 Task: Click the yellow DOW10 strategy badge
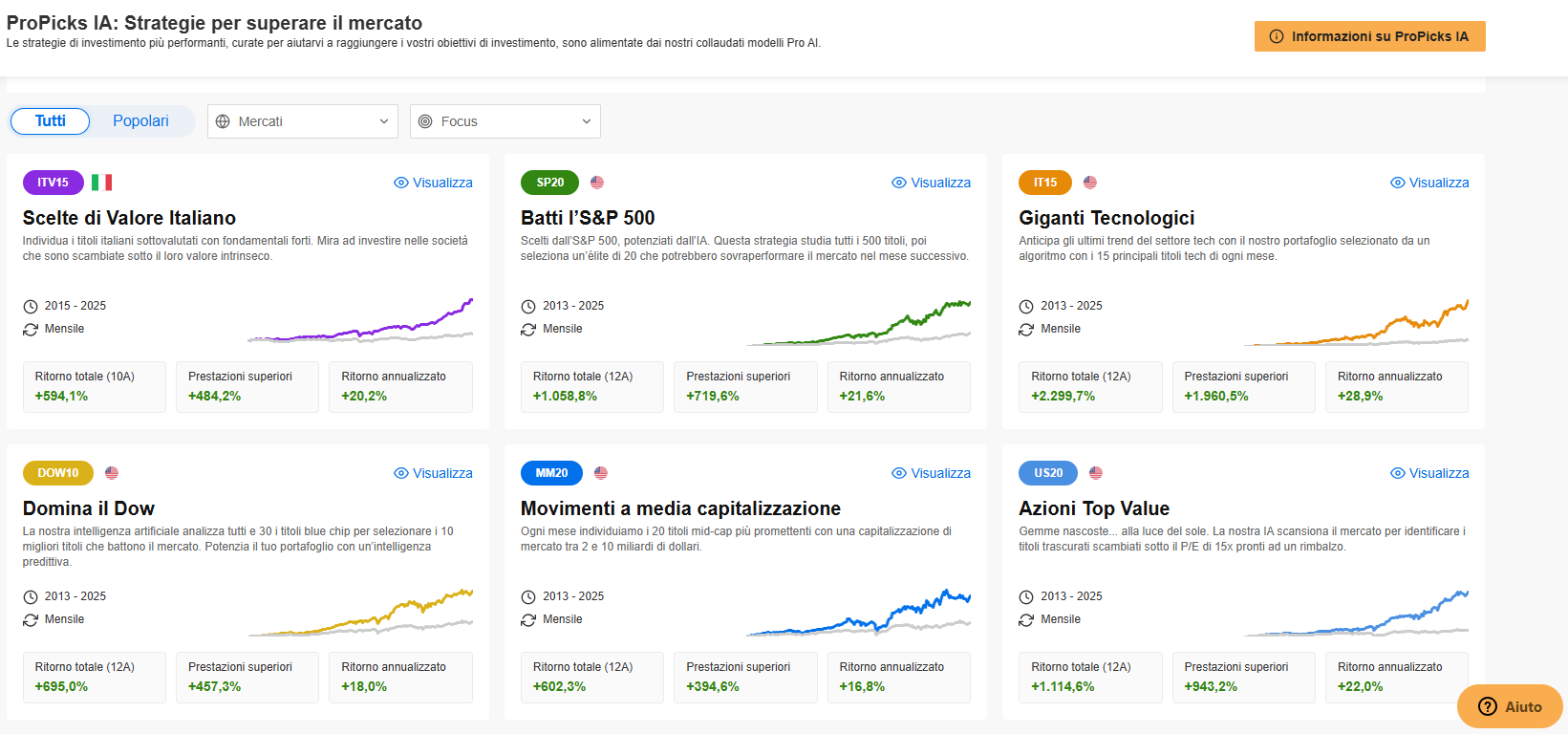pos(57,473)
